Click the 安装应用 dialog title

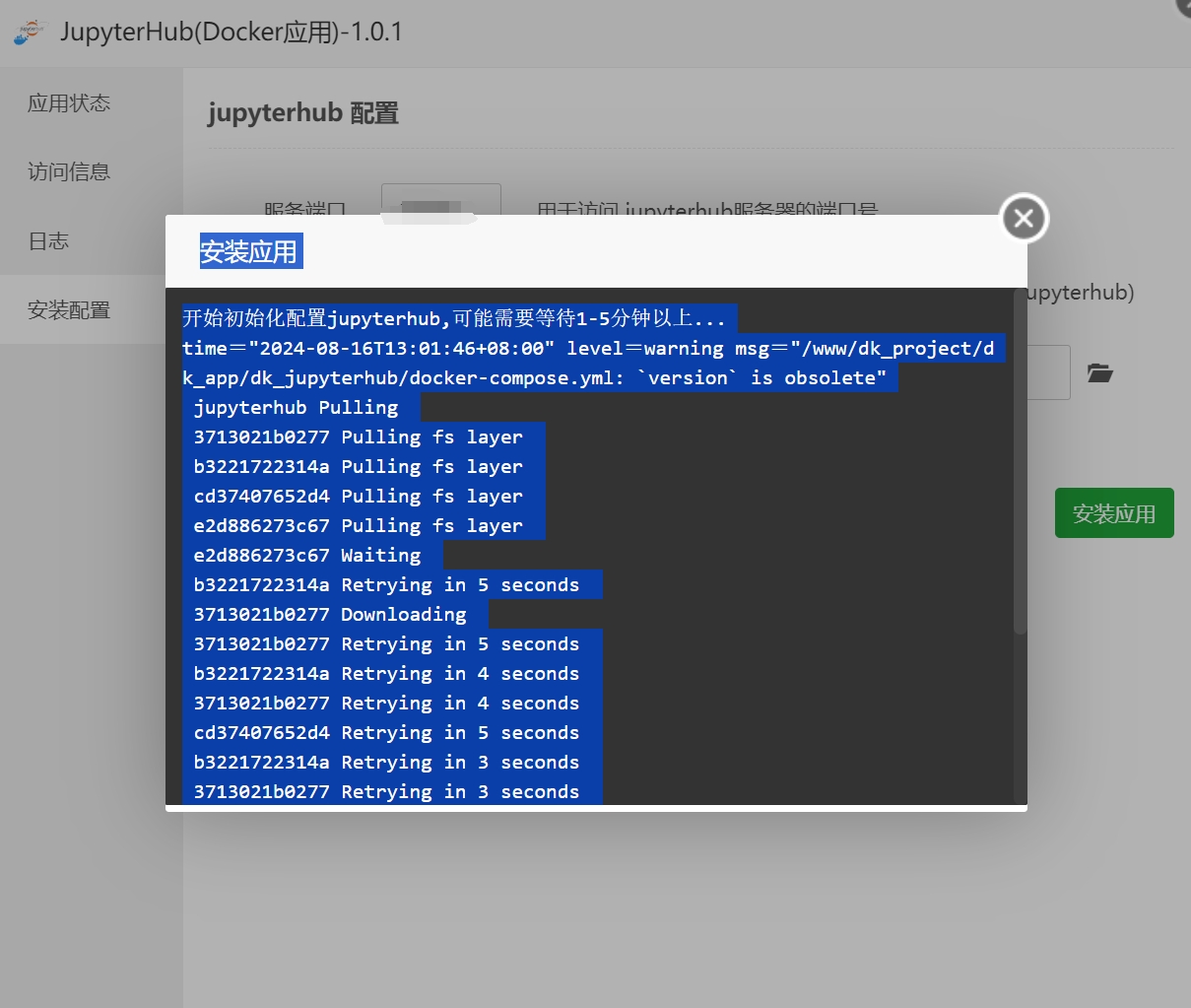[x=249, y=252]
